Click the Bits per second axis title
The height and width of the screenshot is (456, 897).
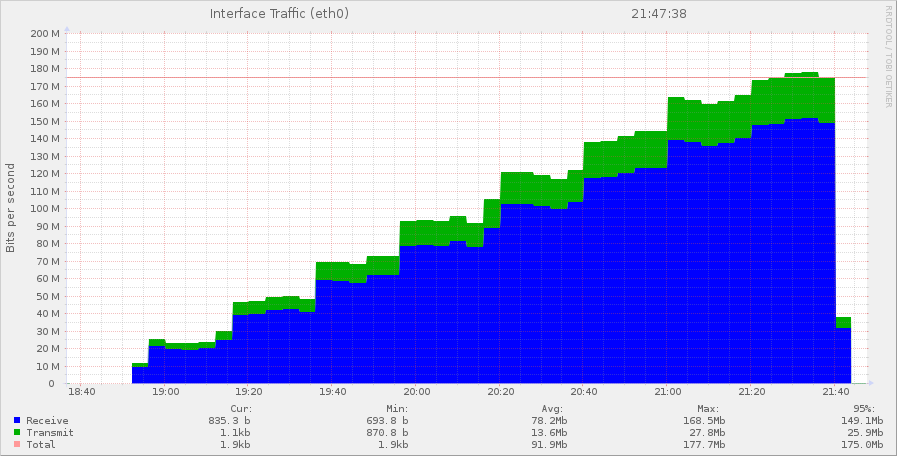10,208
